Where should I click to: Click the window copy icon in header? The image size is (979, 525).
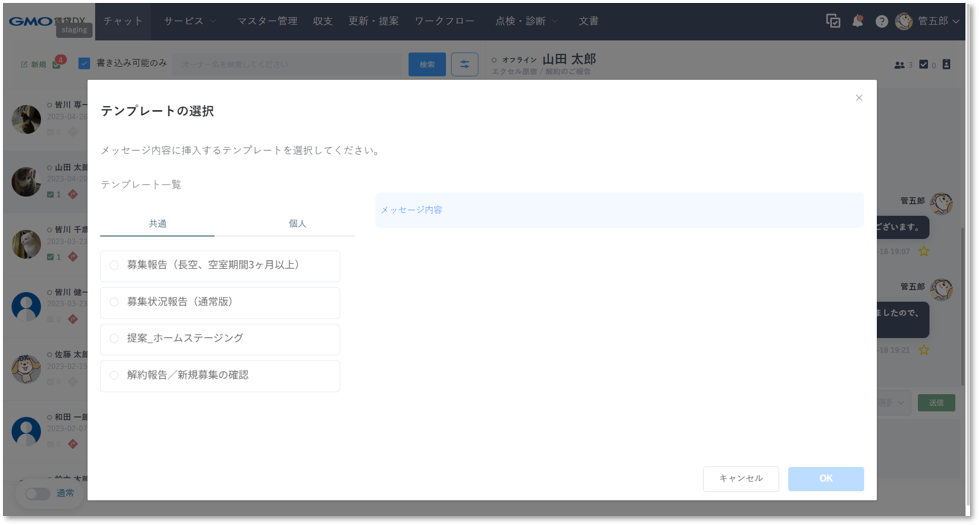point(833,21)
